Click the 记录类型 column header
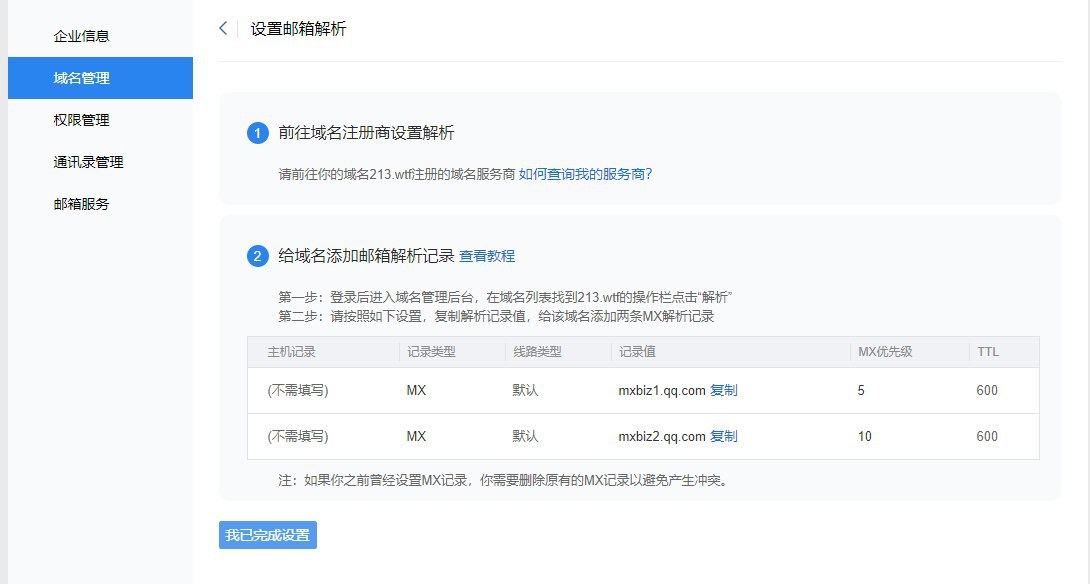Viewport: 1090px width, 584px height. pyautogui.click(x=431, y=352)
